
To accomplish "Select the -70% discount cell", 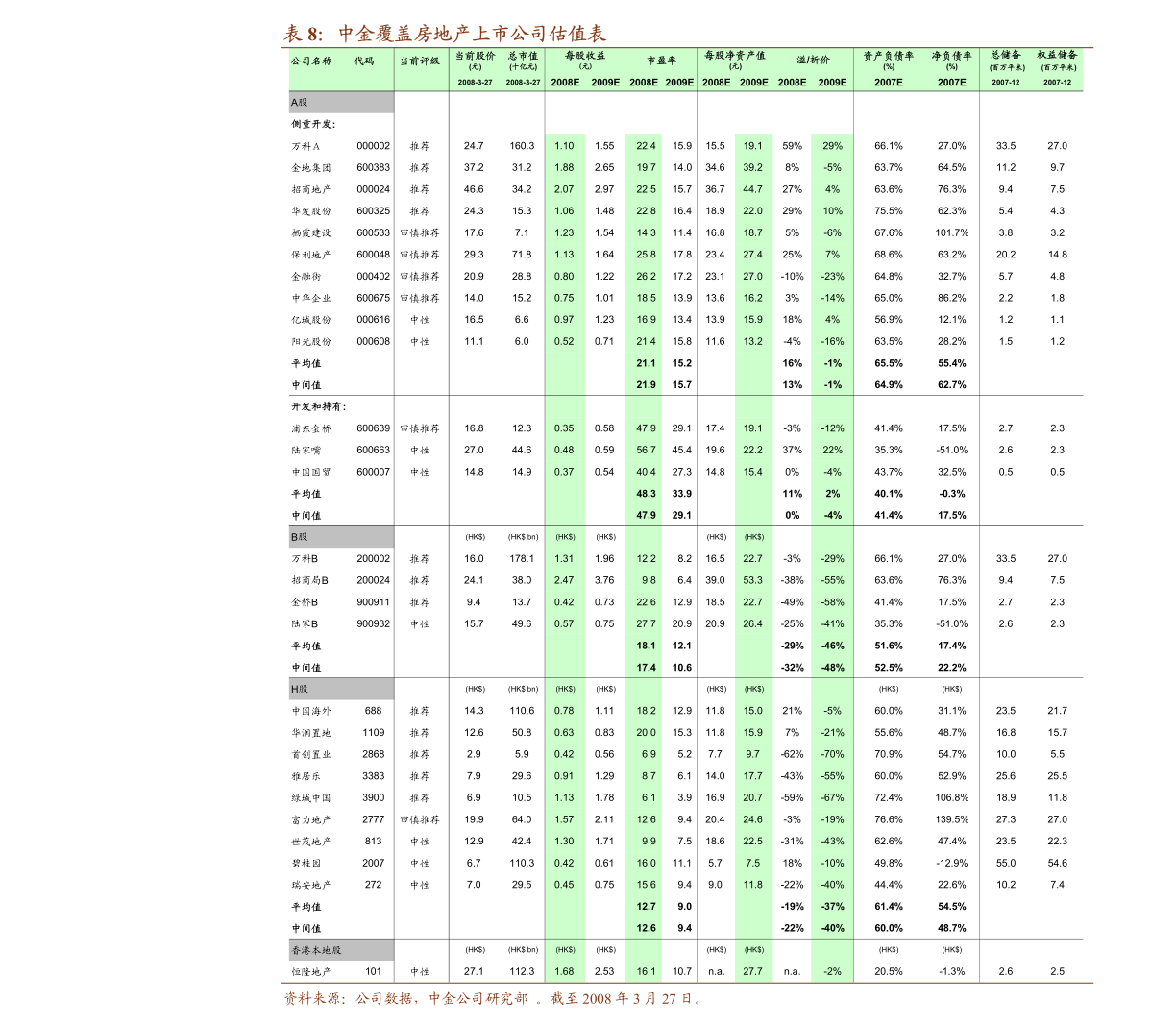I will click(x=832, y=754).
